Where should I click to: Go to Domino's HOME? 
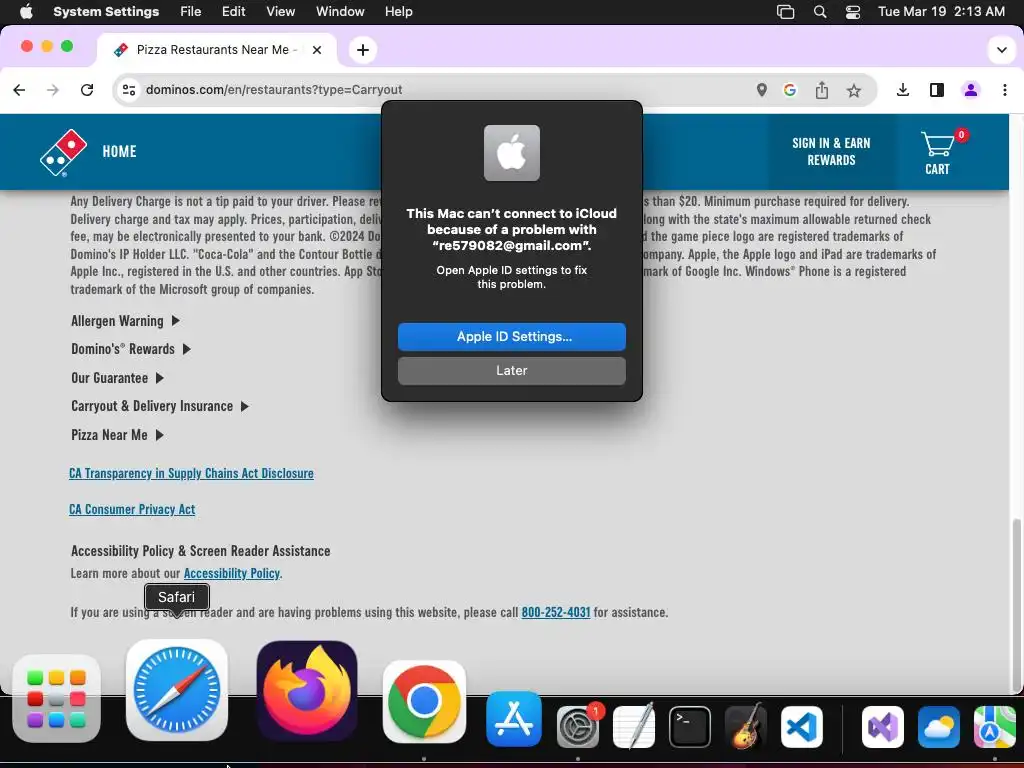click(120, 152)
